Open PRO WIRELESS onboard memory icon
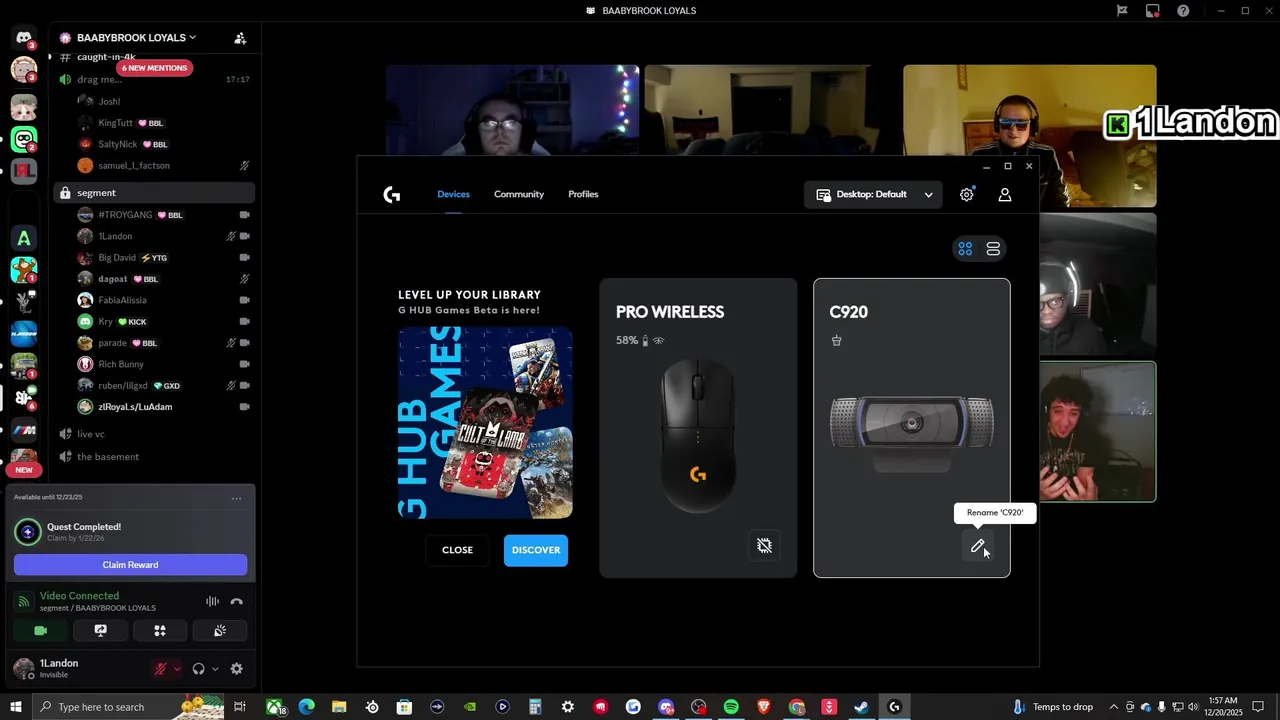The height and width of the screenshot is (720, 1280). tap(764, 546)
